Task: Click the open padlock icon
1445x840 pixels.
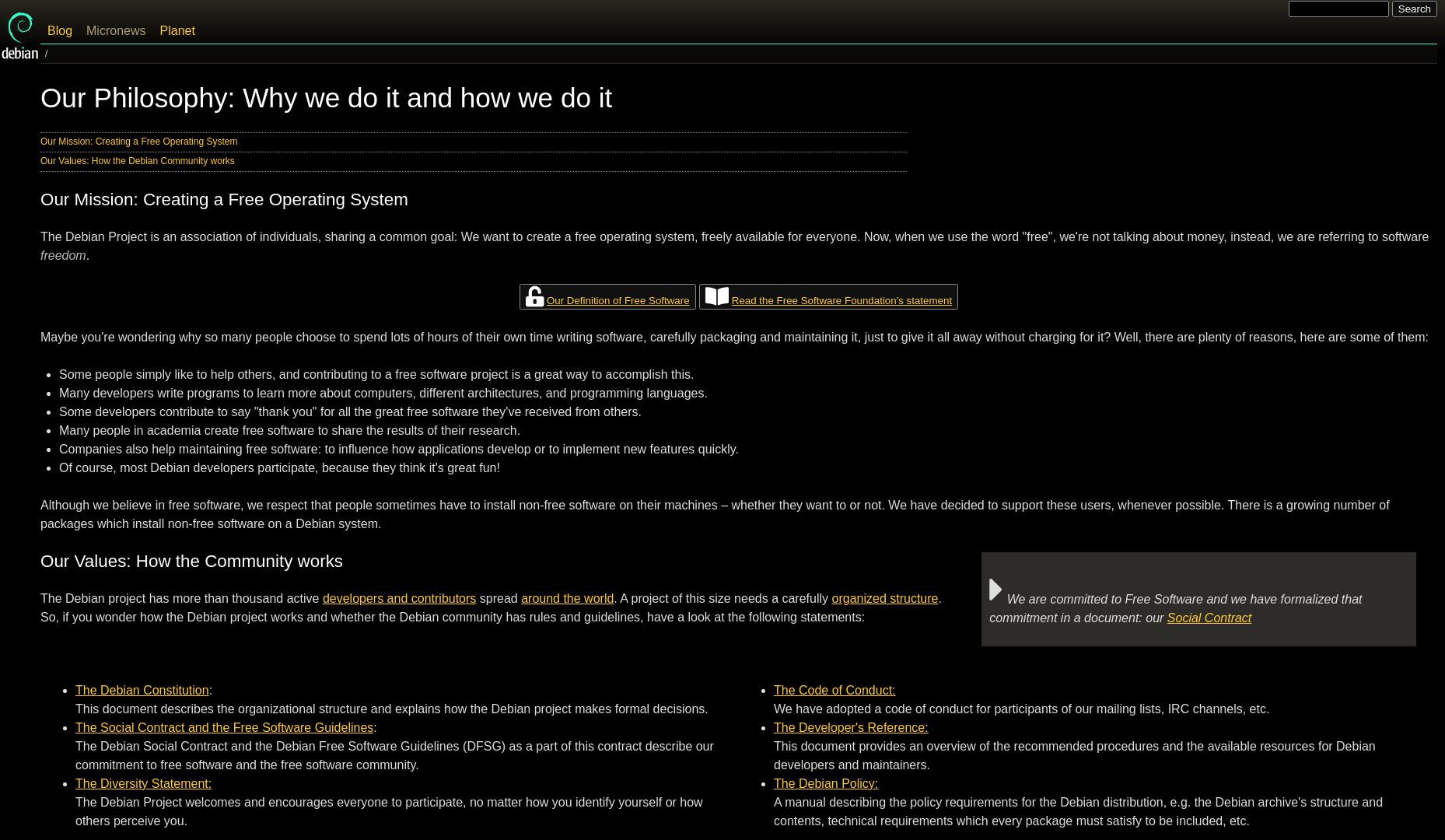Action: click(x=534, y=296)
